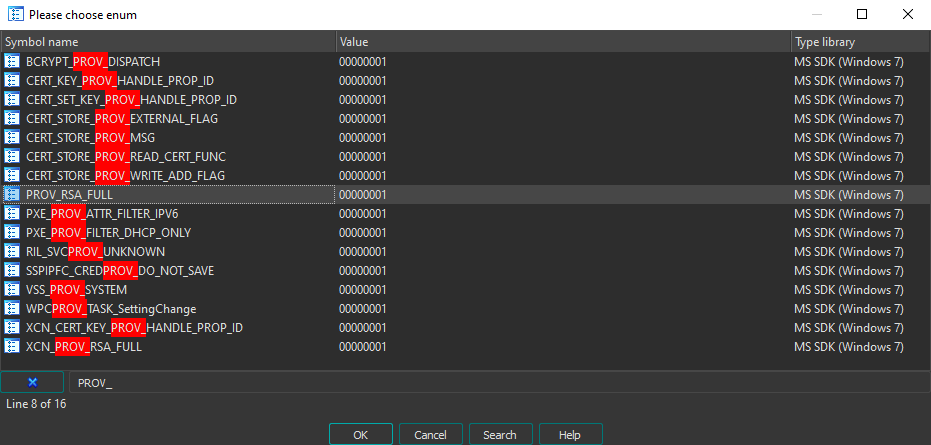This screenshot has width=931, height=445.
Task: Select the VSS_PROV_SYSTEM symbol name
Action: click(x=77, y=289)
